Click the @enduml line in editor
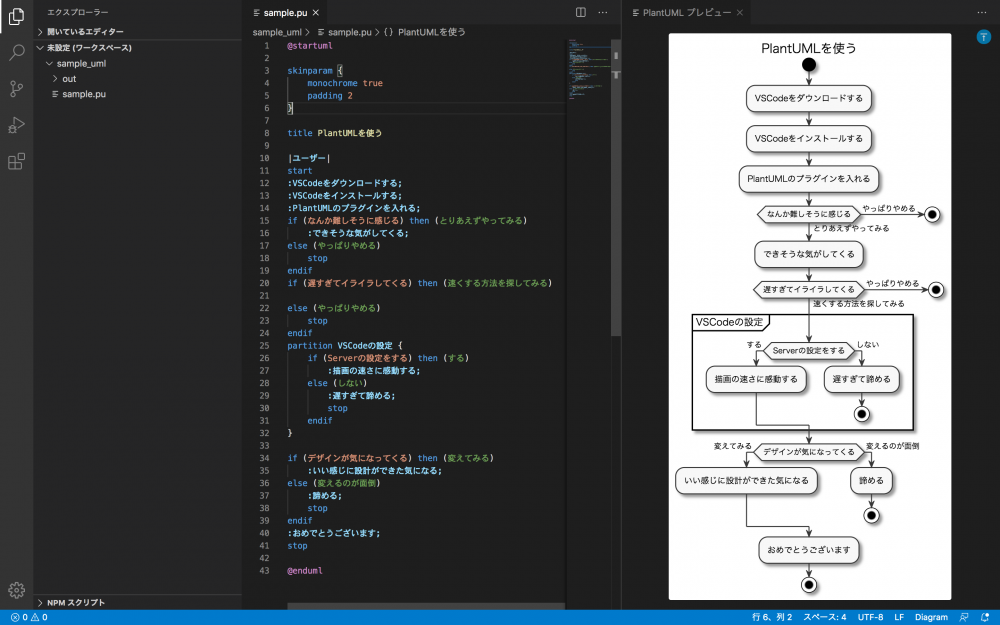Viewport: 1000px width, 625px height. tap(305, 571)
